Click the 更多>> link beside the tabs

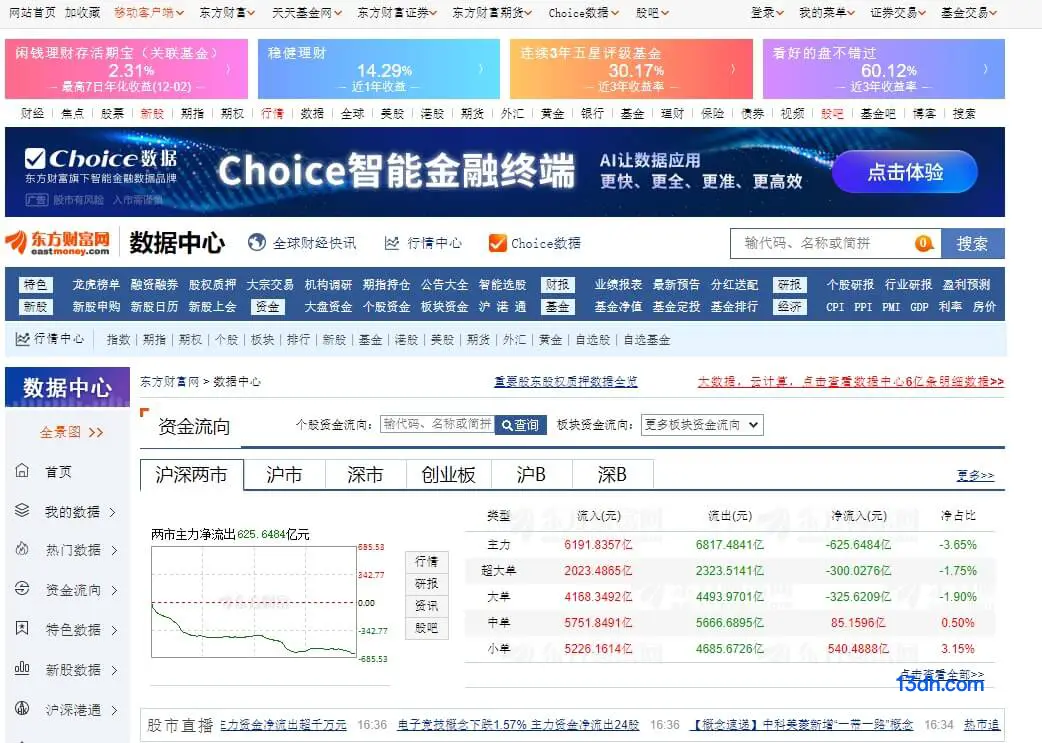tap(975, 475)
